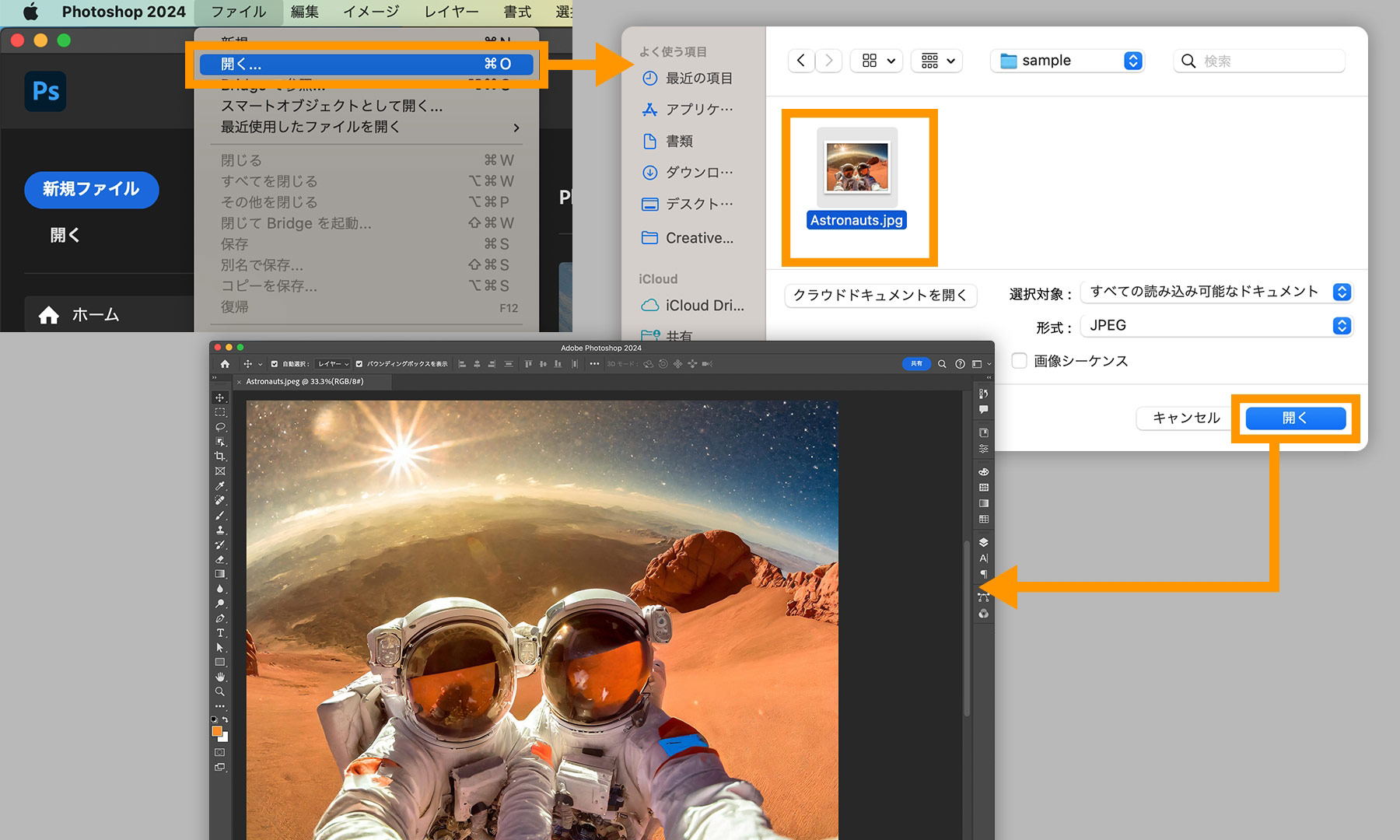Click 開く on the Photoshop home screen
The image size is (1400, 840).
tap(65, 235)
